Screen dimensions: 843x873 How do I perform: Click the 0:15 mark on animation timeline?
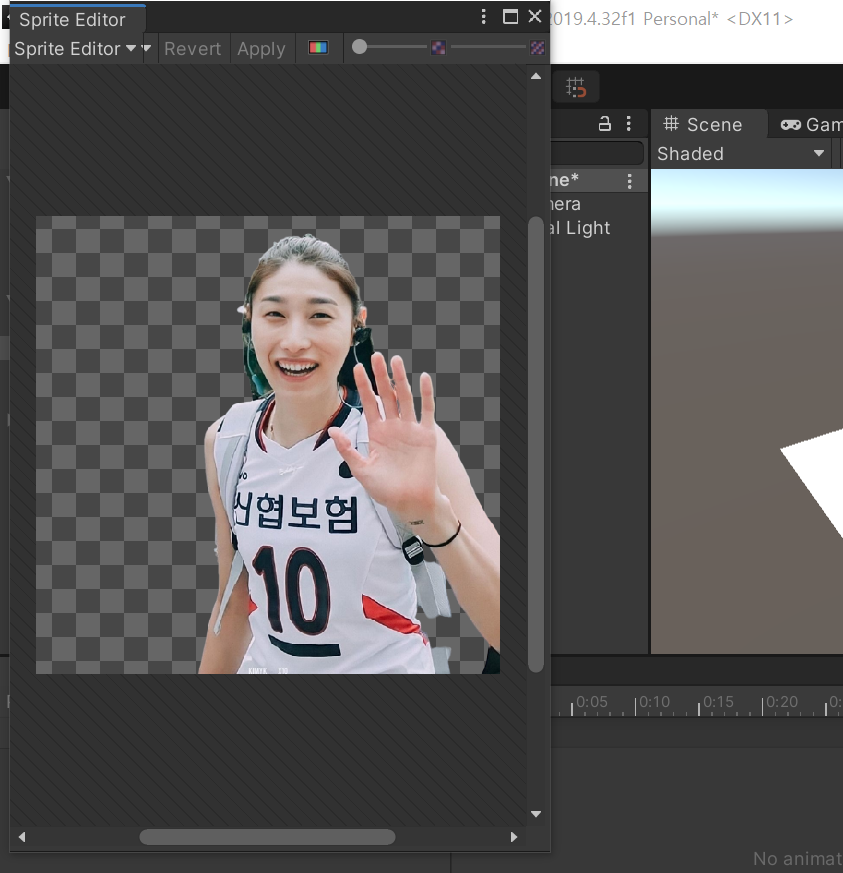(718, 702)
